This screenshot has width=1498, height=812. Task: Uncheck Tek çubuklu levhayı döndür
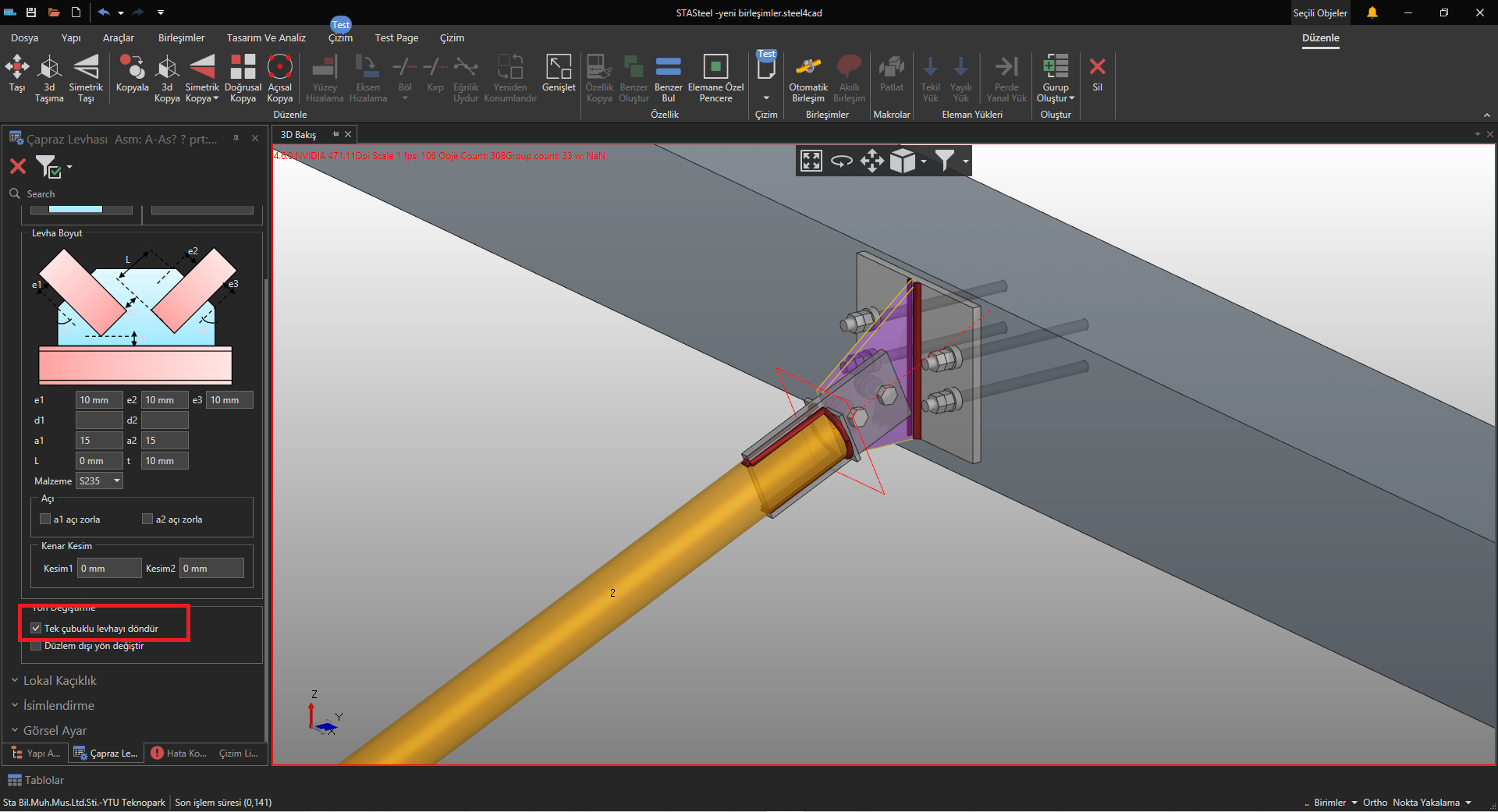click(36, 629)
